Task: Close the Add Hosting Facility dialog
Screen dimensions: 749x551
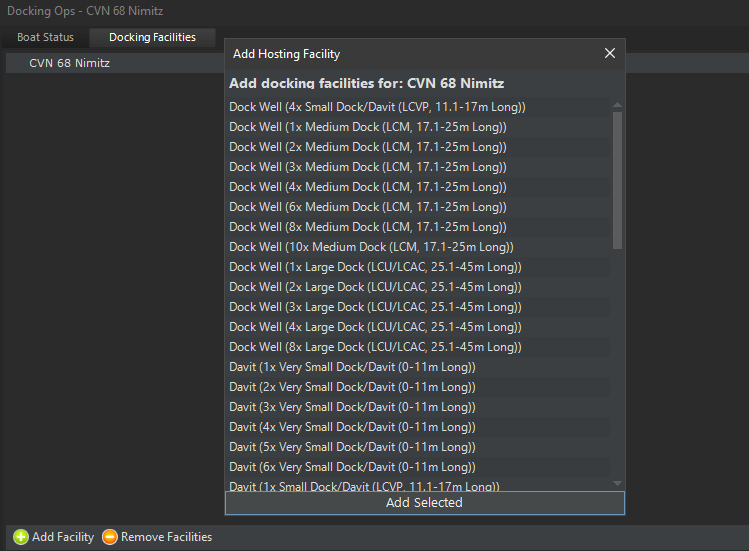Action: 610,53
